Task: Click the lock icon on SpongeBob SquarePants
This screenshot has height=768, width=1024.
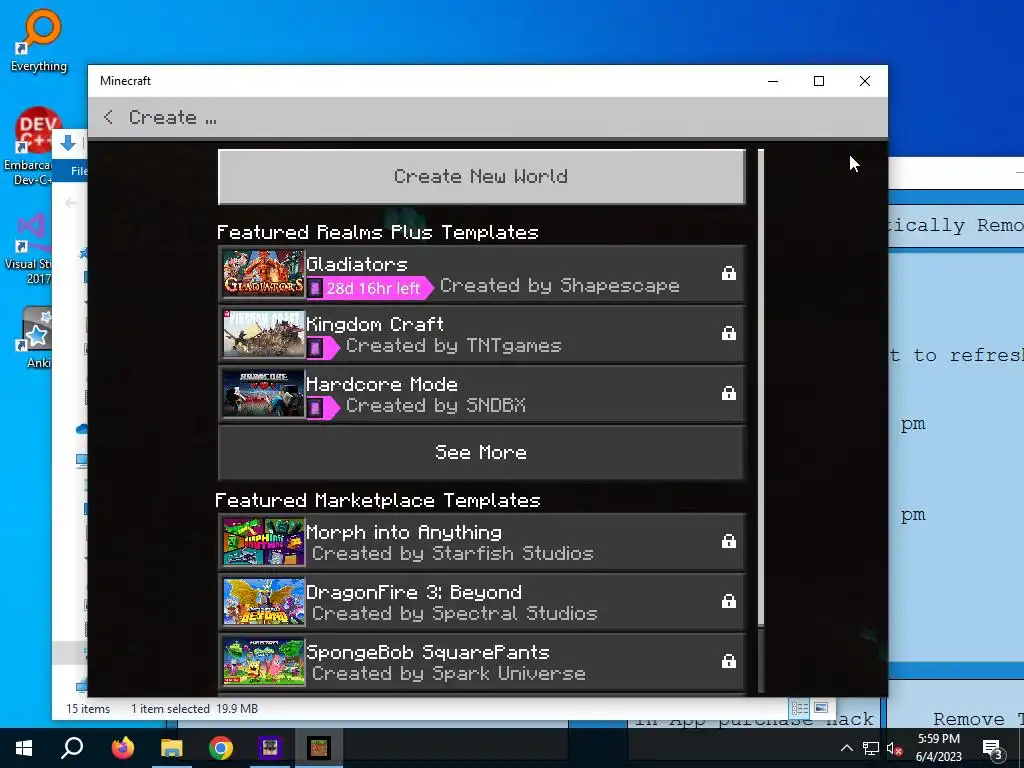Action: point(729,662)
